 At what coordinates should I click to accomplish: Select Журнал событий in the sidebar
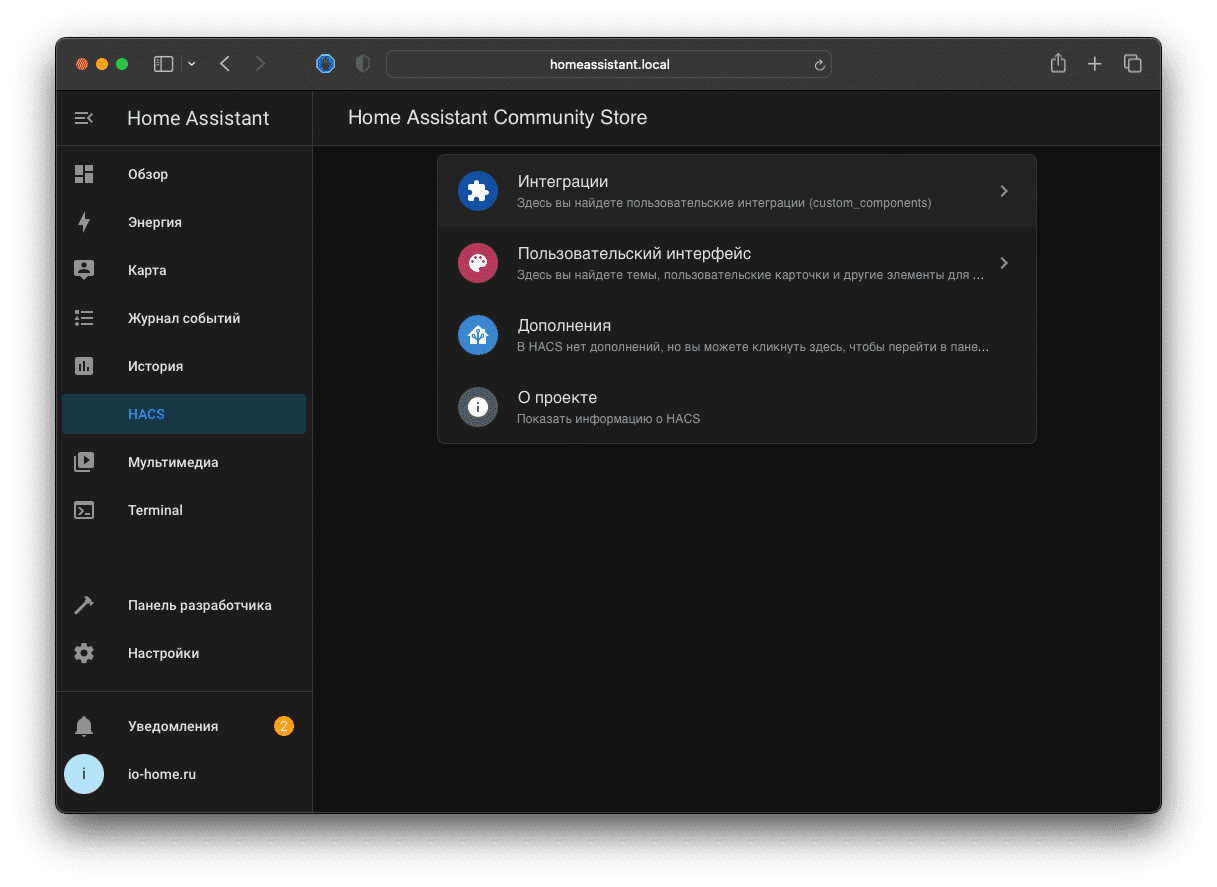[184, 318]
